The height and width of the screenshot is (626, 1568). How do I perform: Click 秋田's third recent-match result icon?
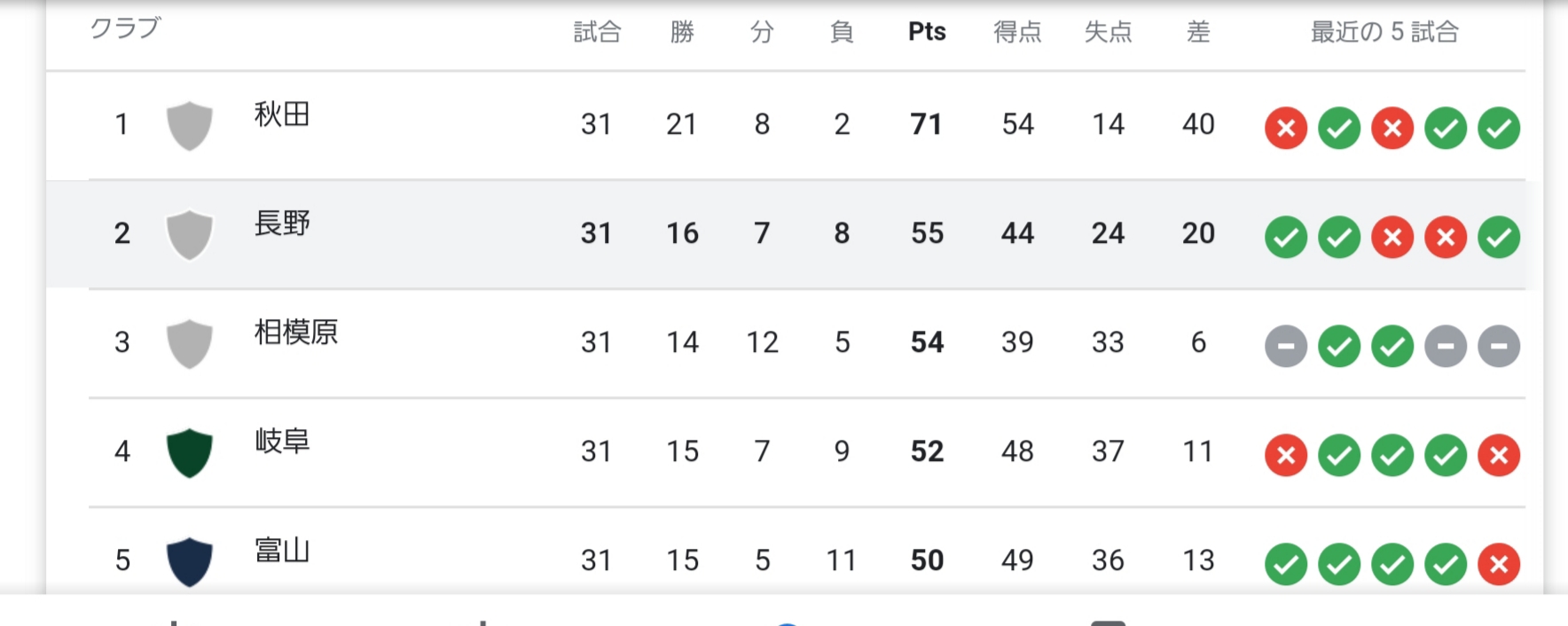pyautogui.click(x=1392, y=129)
